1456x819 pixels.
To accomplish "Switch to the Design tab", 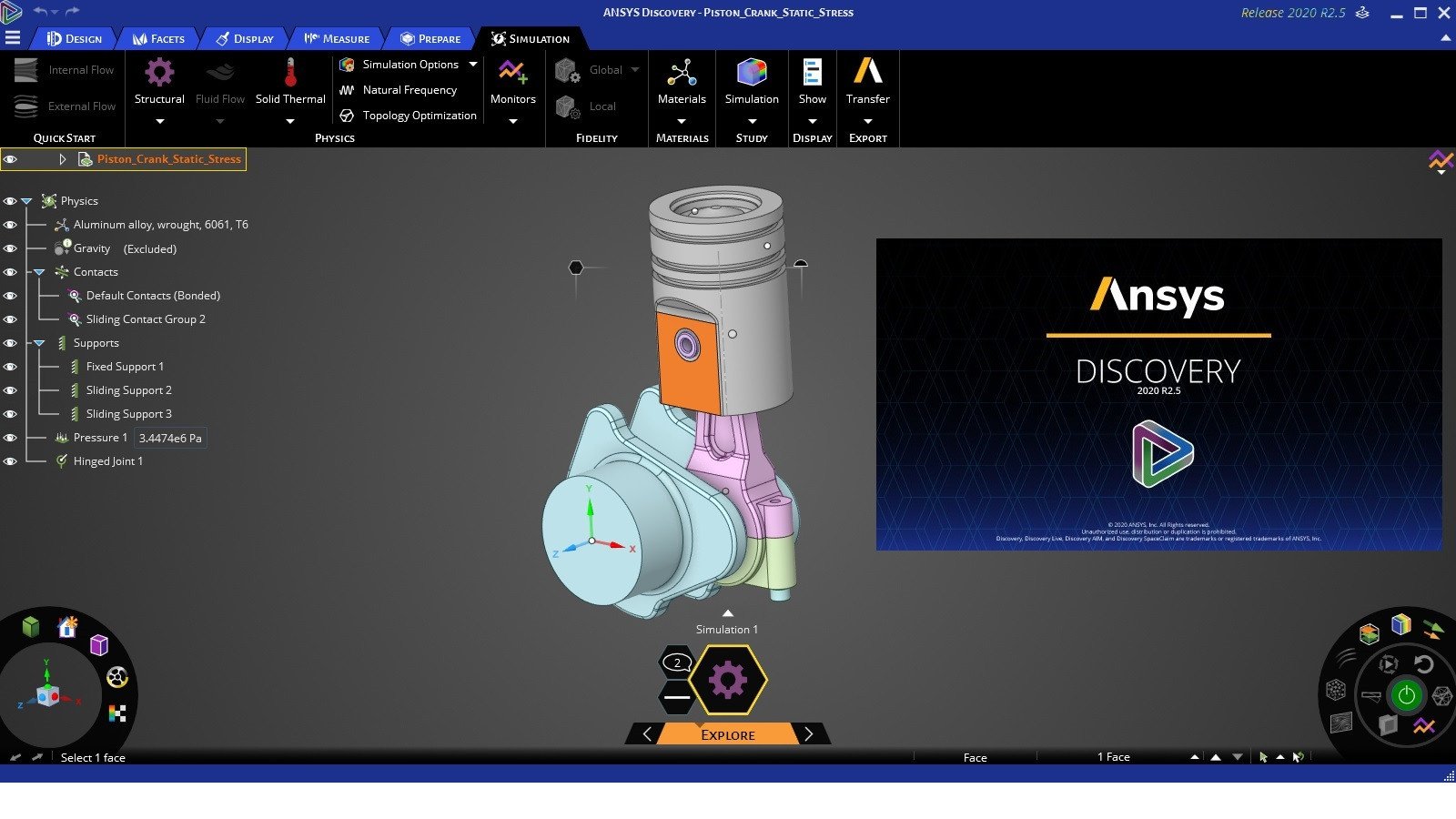I will (x=74, y=39).
